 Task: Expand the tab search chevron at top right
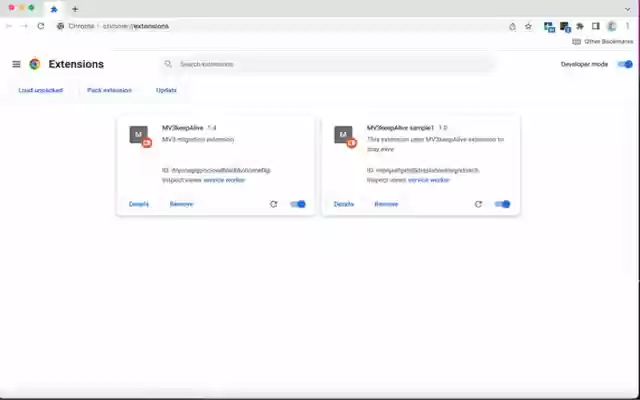tap(628, 9)
